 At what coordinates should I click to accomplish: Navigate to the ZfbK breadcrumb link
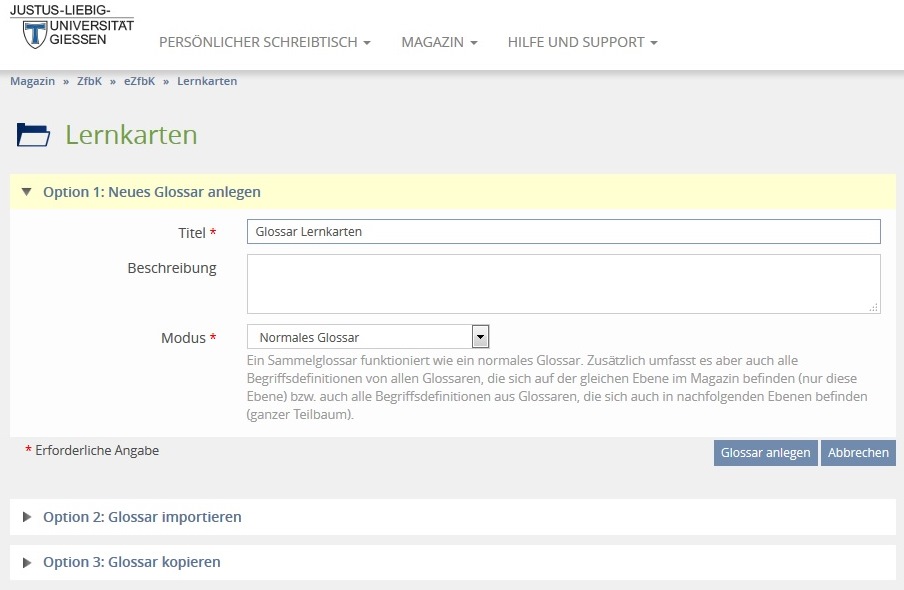pyautogui.click(x=90, y=81)
